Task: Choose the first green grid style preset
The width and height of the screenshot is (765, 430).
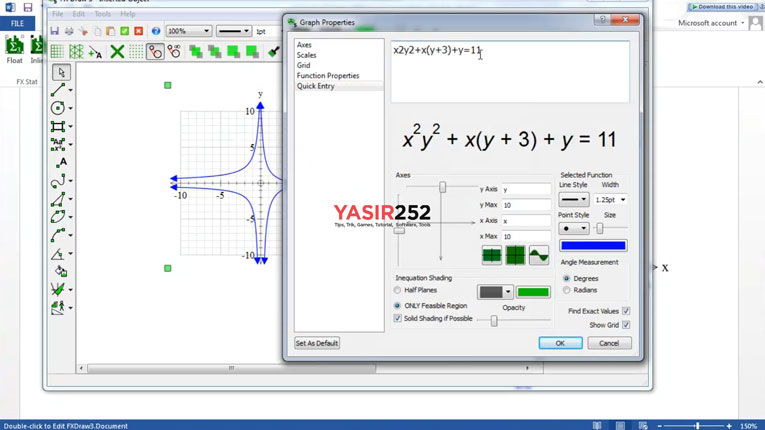Action: coord(492,255)
